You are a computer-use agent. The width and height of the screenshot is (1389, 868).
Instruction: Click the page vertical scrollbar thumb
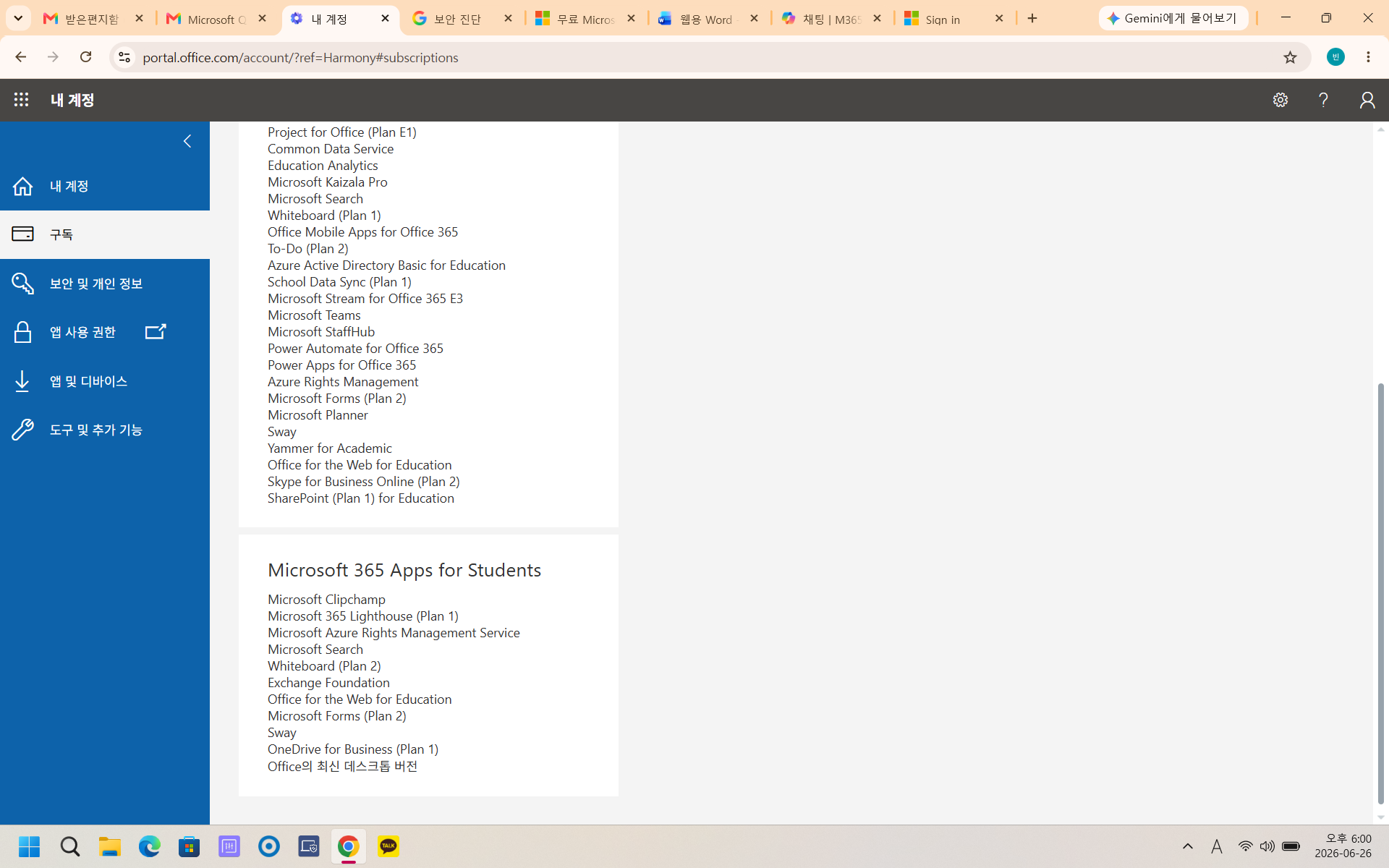pos(1380,593)
